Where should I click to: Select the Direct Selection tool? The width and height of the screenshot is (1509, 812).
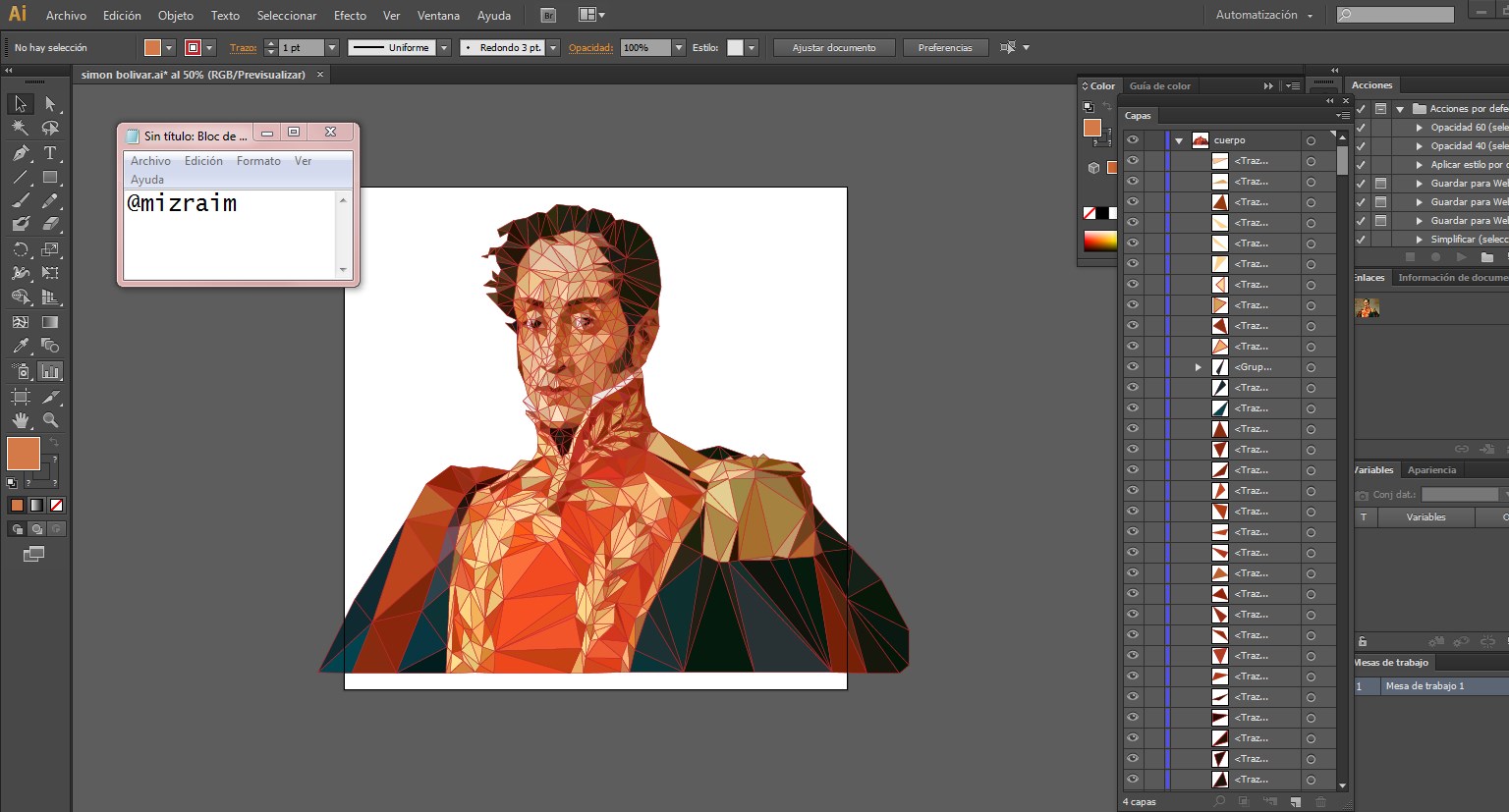pyautogui.click(x=50, y=104)
